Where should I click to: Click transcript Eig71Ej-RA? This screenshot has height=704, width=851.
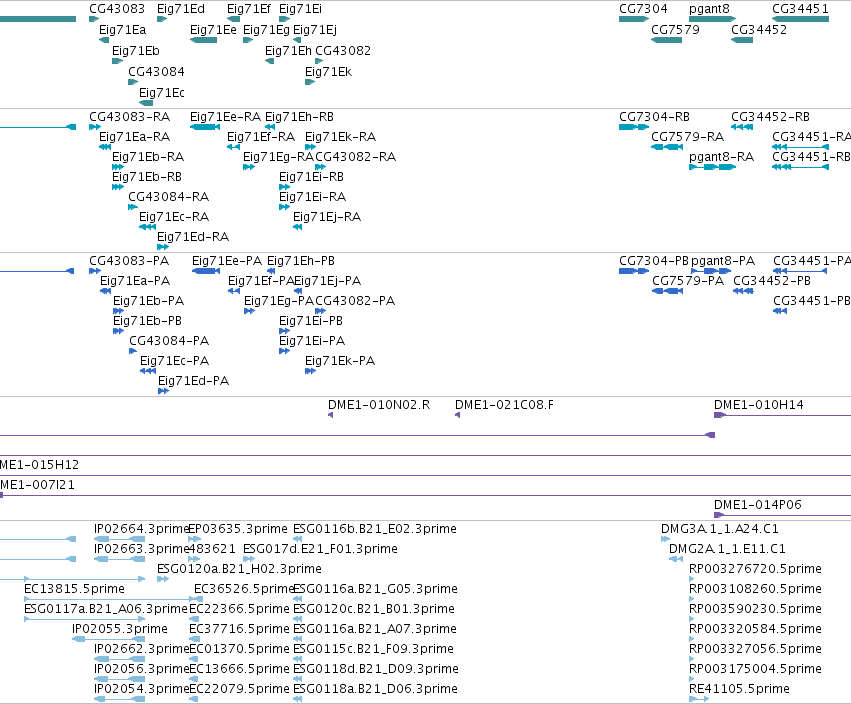(327, 217)
